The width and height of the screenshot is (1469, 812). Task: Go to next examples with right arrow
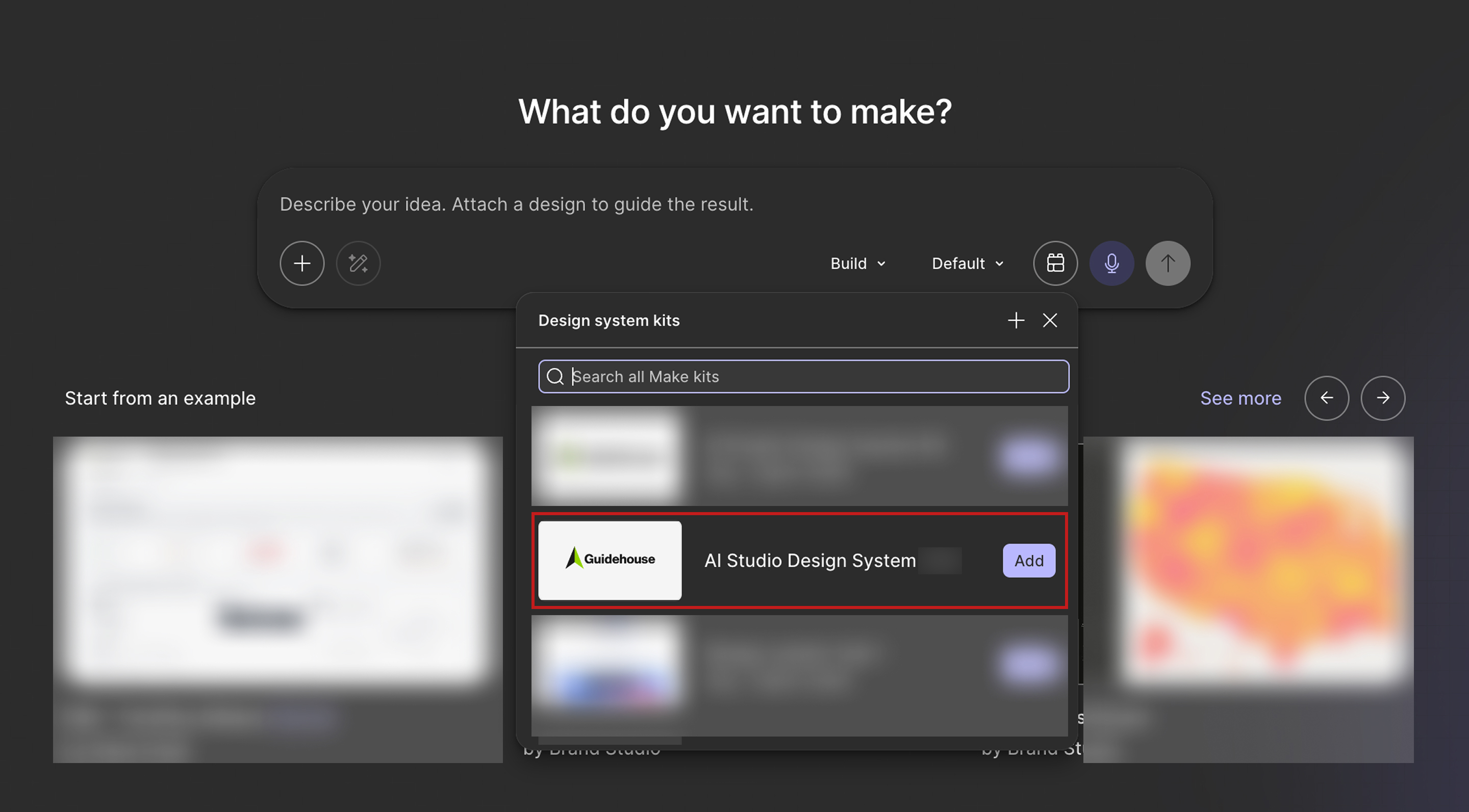1383,398
